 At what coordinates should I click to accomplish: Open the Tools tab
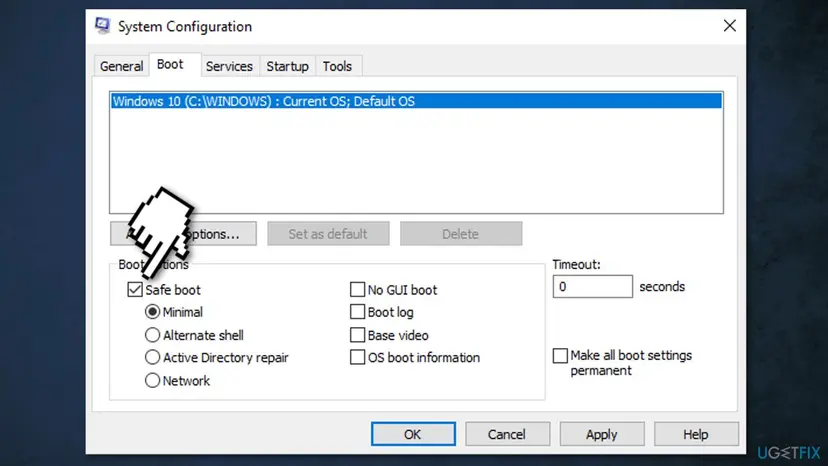[x=337, y=66]
